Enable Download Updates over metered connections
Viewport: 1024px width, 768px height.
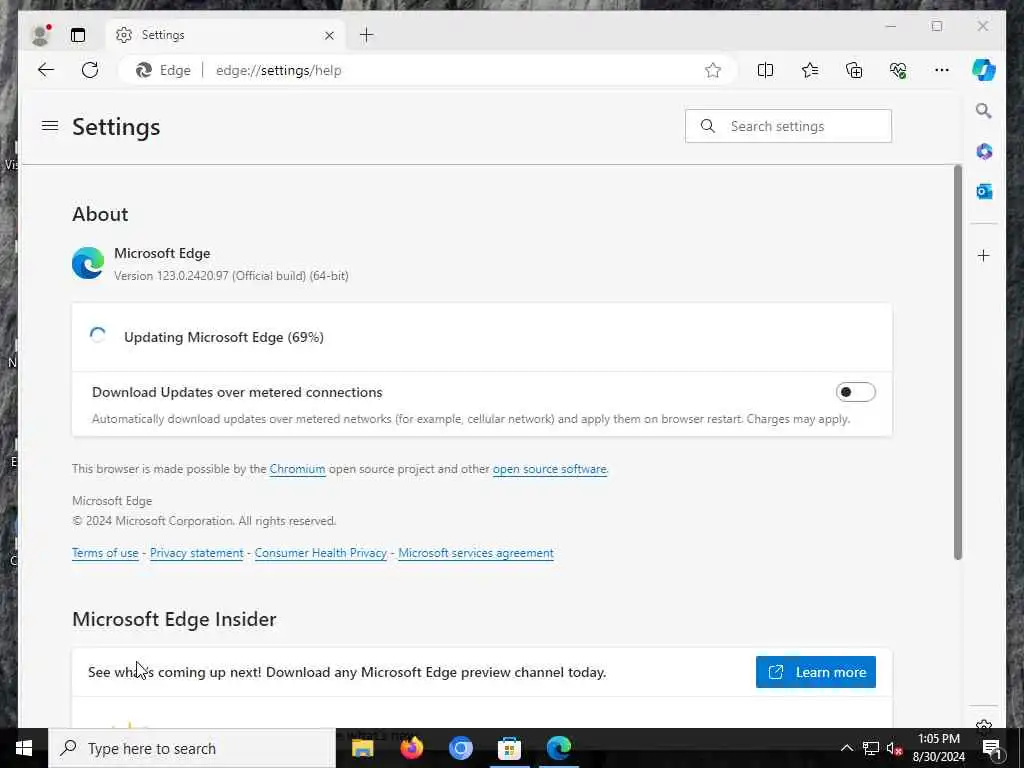coord(856,392)
